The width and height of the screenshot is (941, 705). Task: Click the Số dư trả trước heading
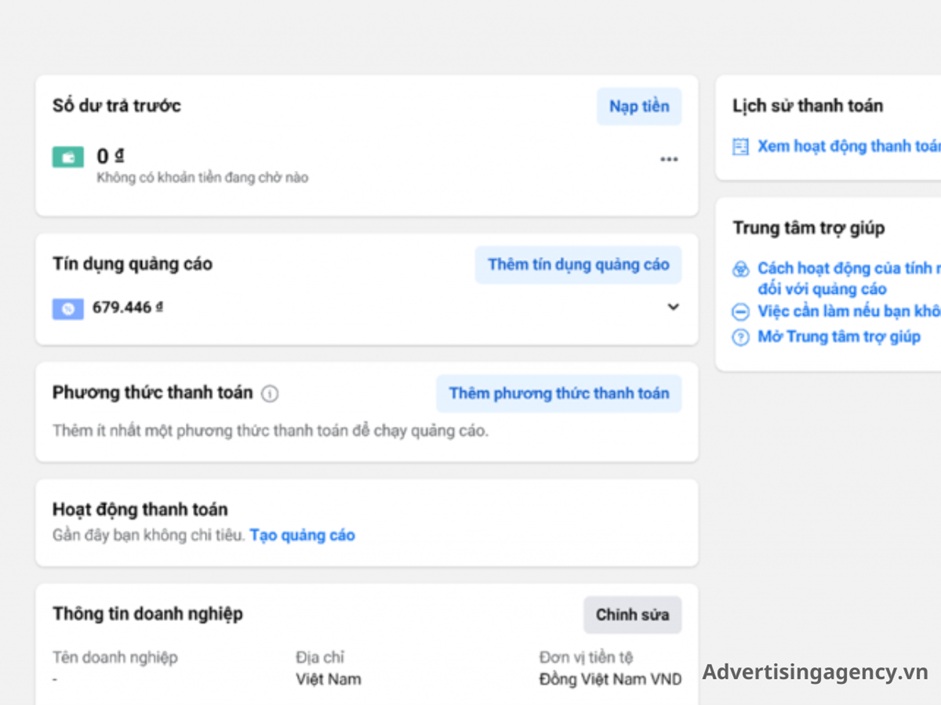(116, 106)
